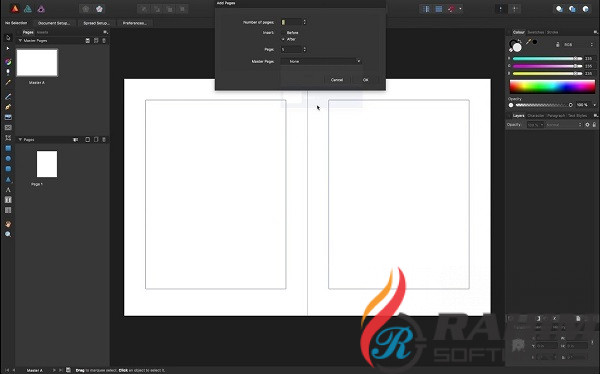Open the Pages panel options menu

105,32
